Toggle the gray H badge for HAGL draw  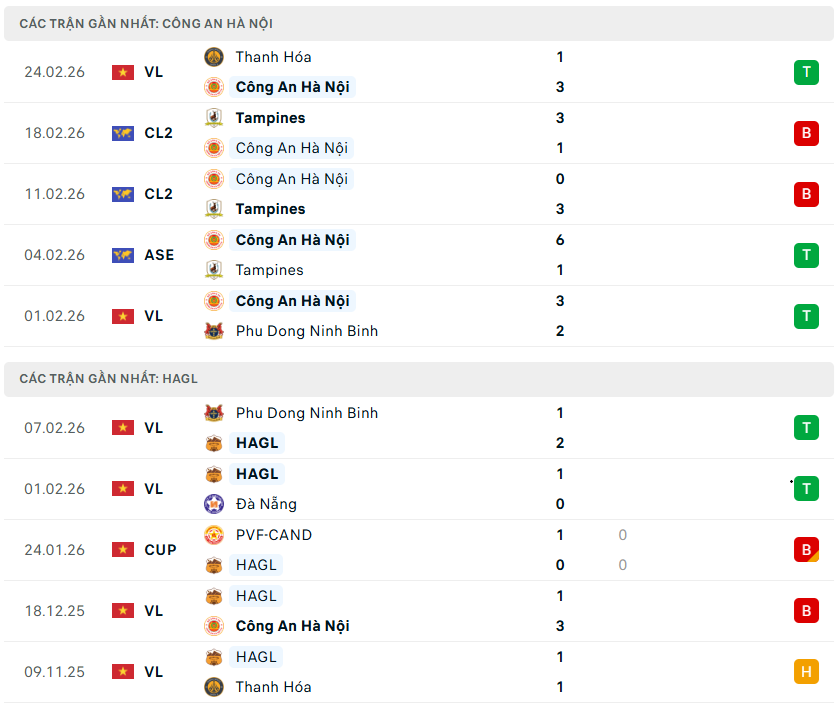pos(806,672)
